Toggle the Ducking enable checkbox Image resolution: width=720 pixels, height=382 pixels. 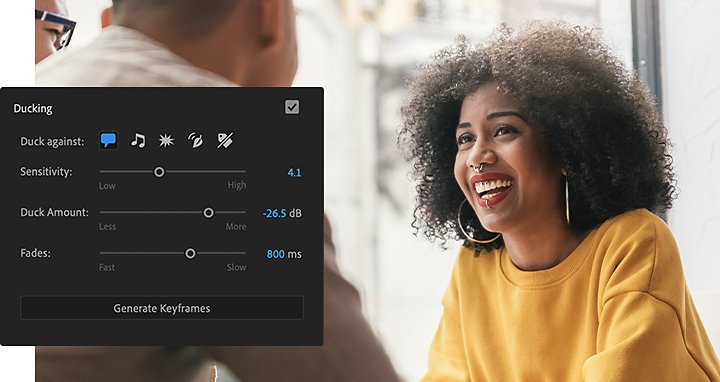(x=292, y=107)
